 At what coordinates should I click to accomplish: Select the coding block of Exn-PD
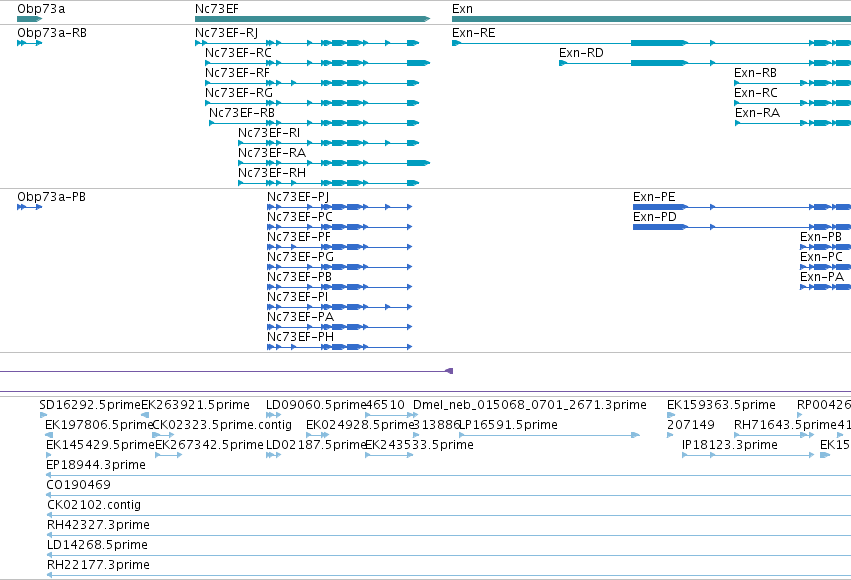click(660, 227)
